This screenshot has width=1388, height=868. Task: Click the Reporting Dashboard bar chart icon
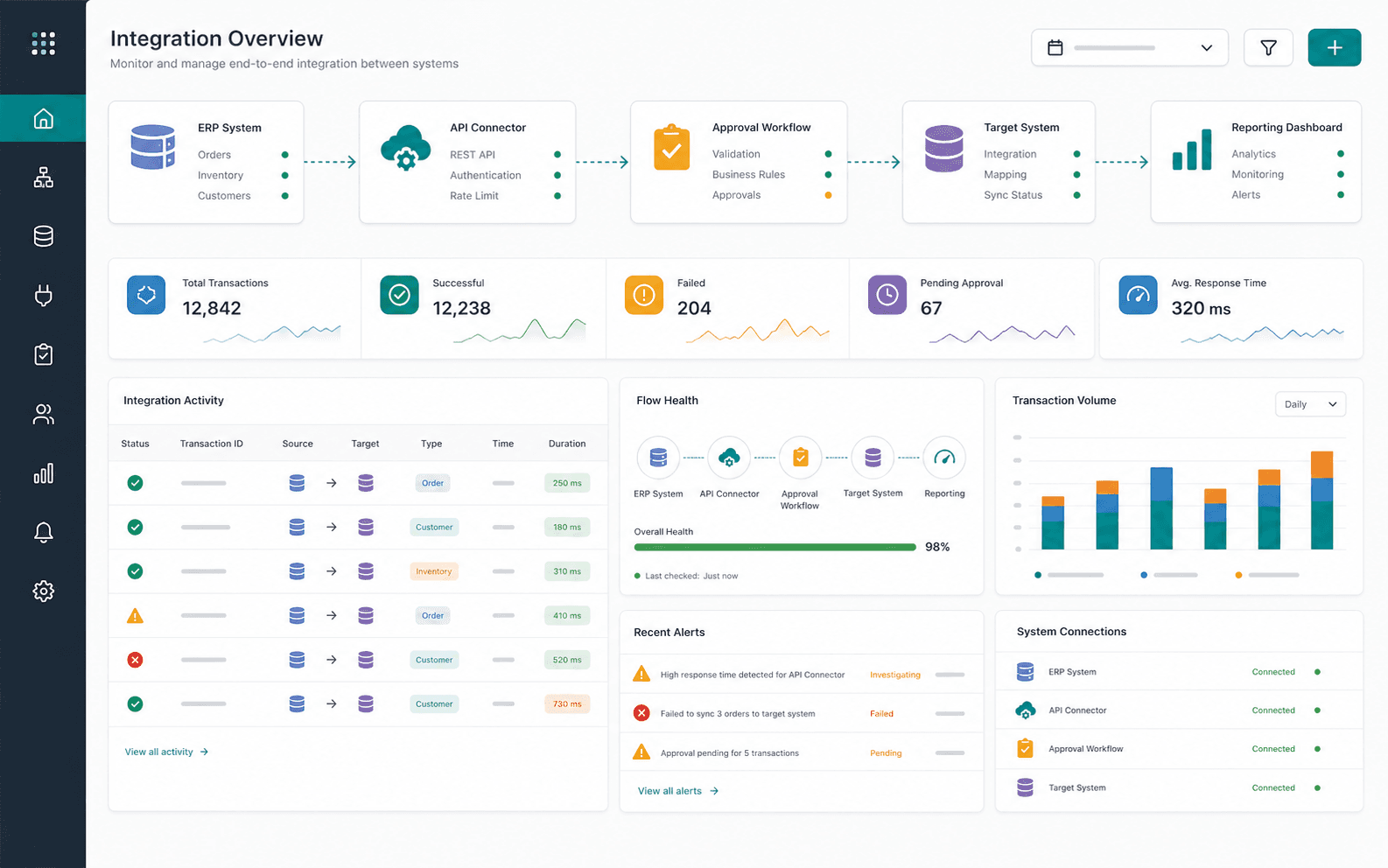1192,149
